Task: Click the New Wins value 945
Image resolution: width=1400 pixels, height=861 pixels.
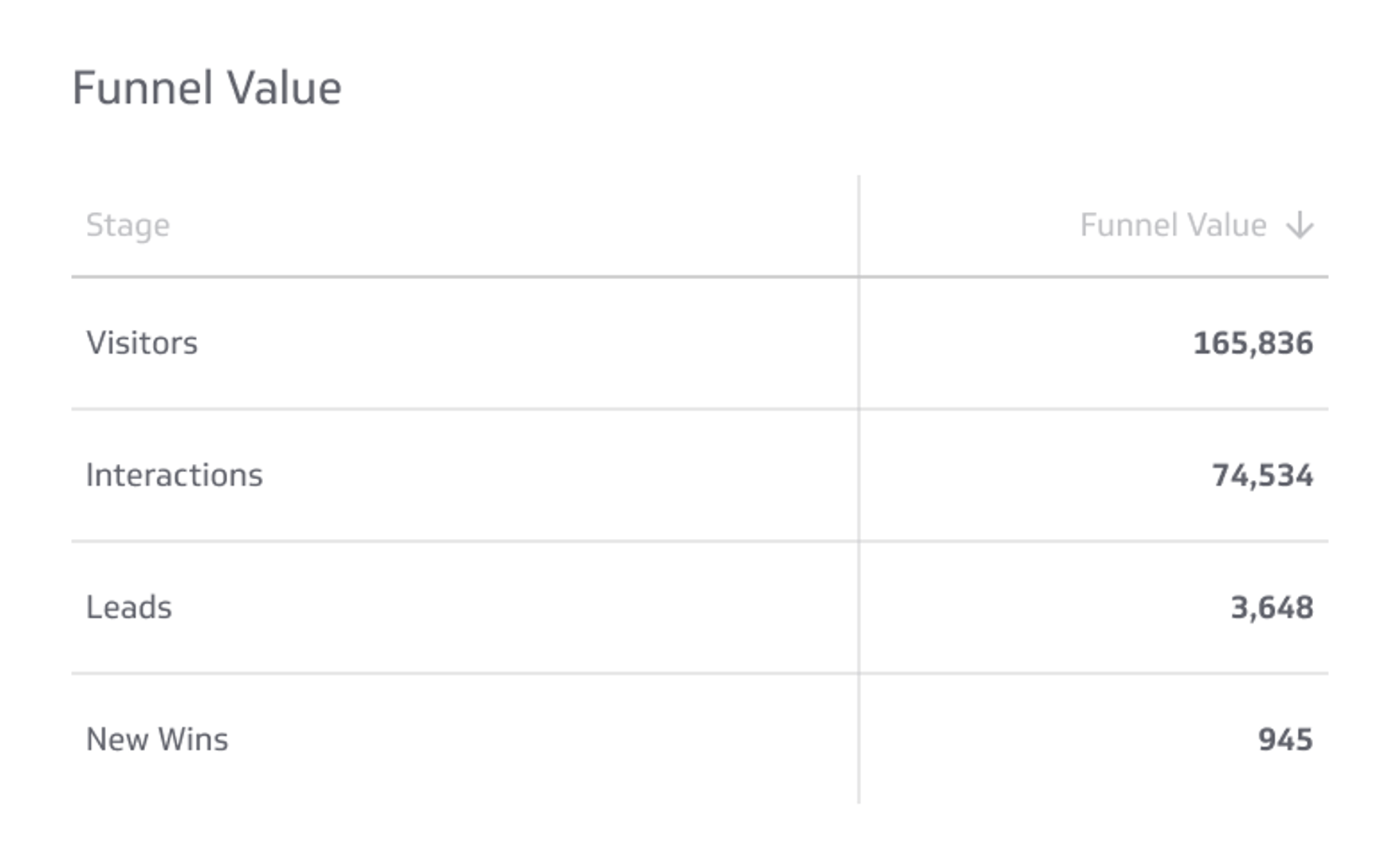Action: pos(1285,739)
